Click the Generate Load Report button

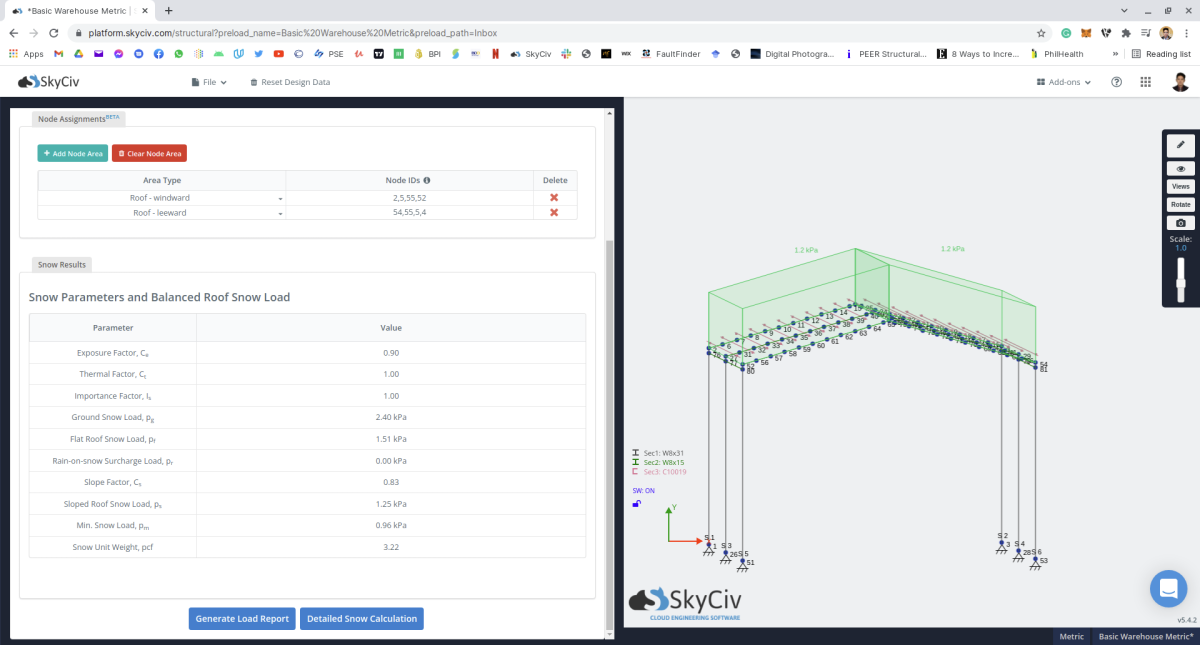click(241, 618)
